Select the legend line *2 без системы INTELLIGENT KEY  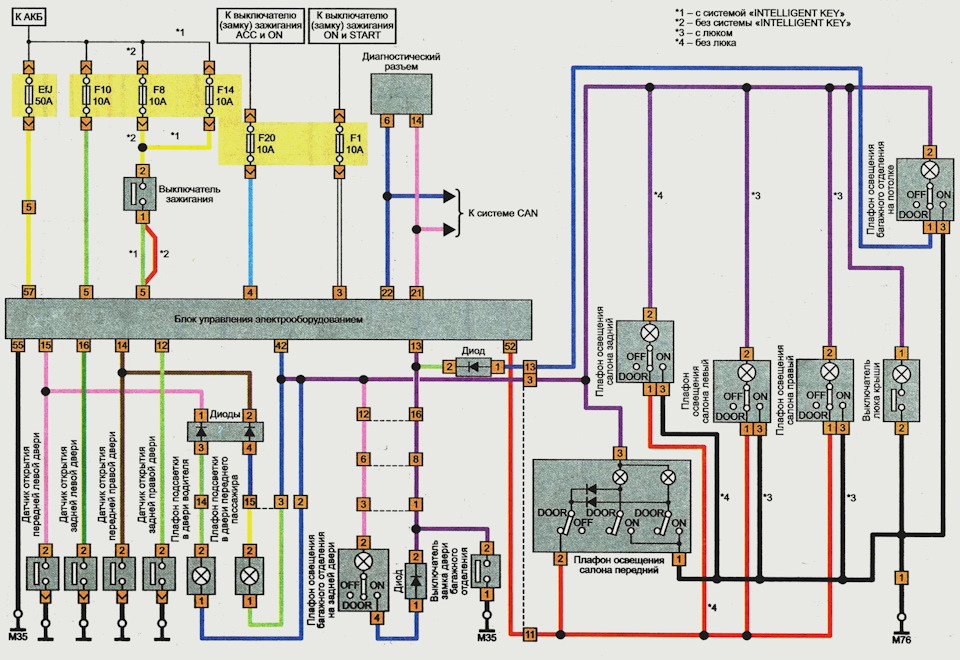click(763, 23)
